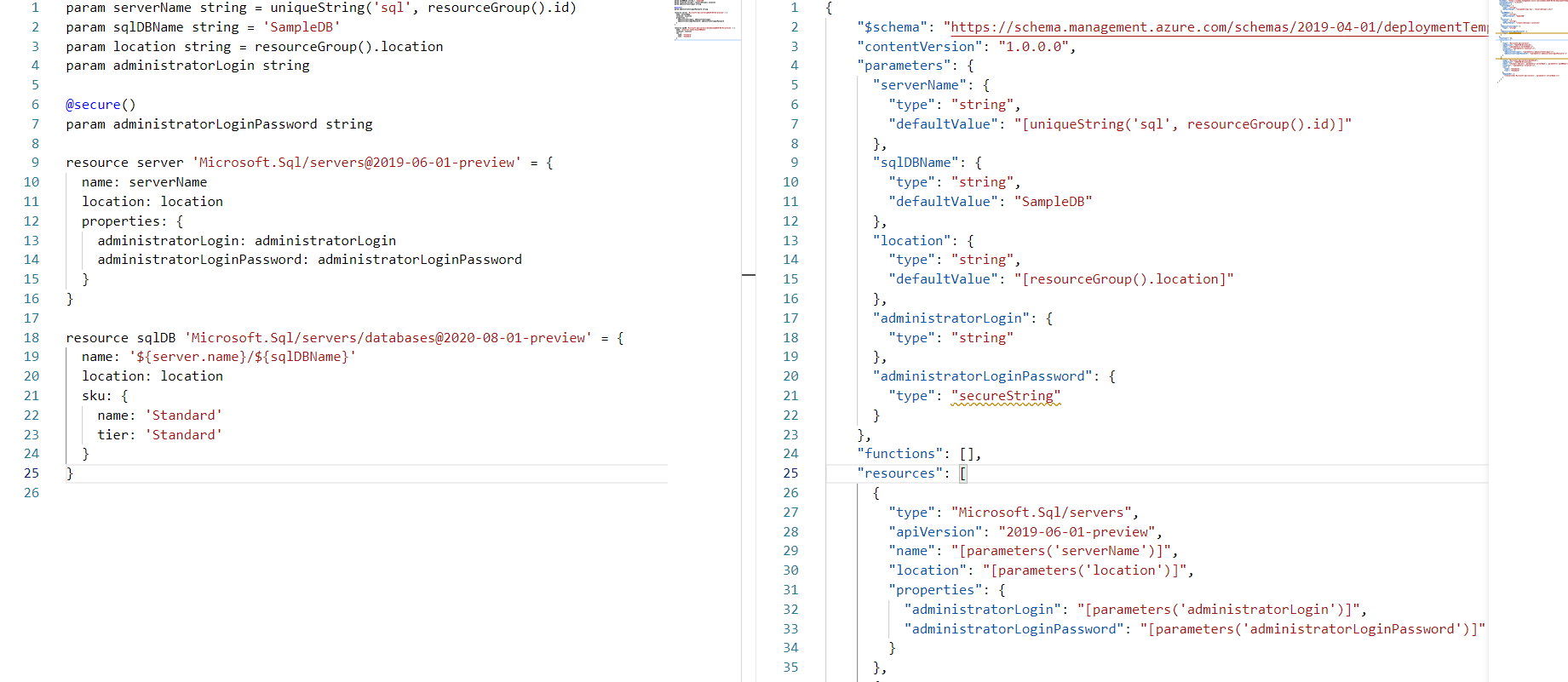Click 'param serverName string' on Bicep line 1

click(x=156, y=9)
